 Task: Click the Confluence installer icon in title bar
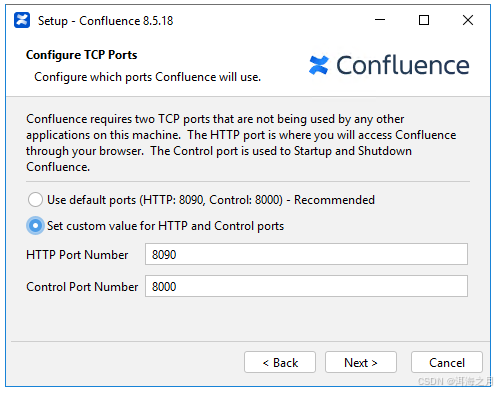pos(22,20)
